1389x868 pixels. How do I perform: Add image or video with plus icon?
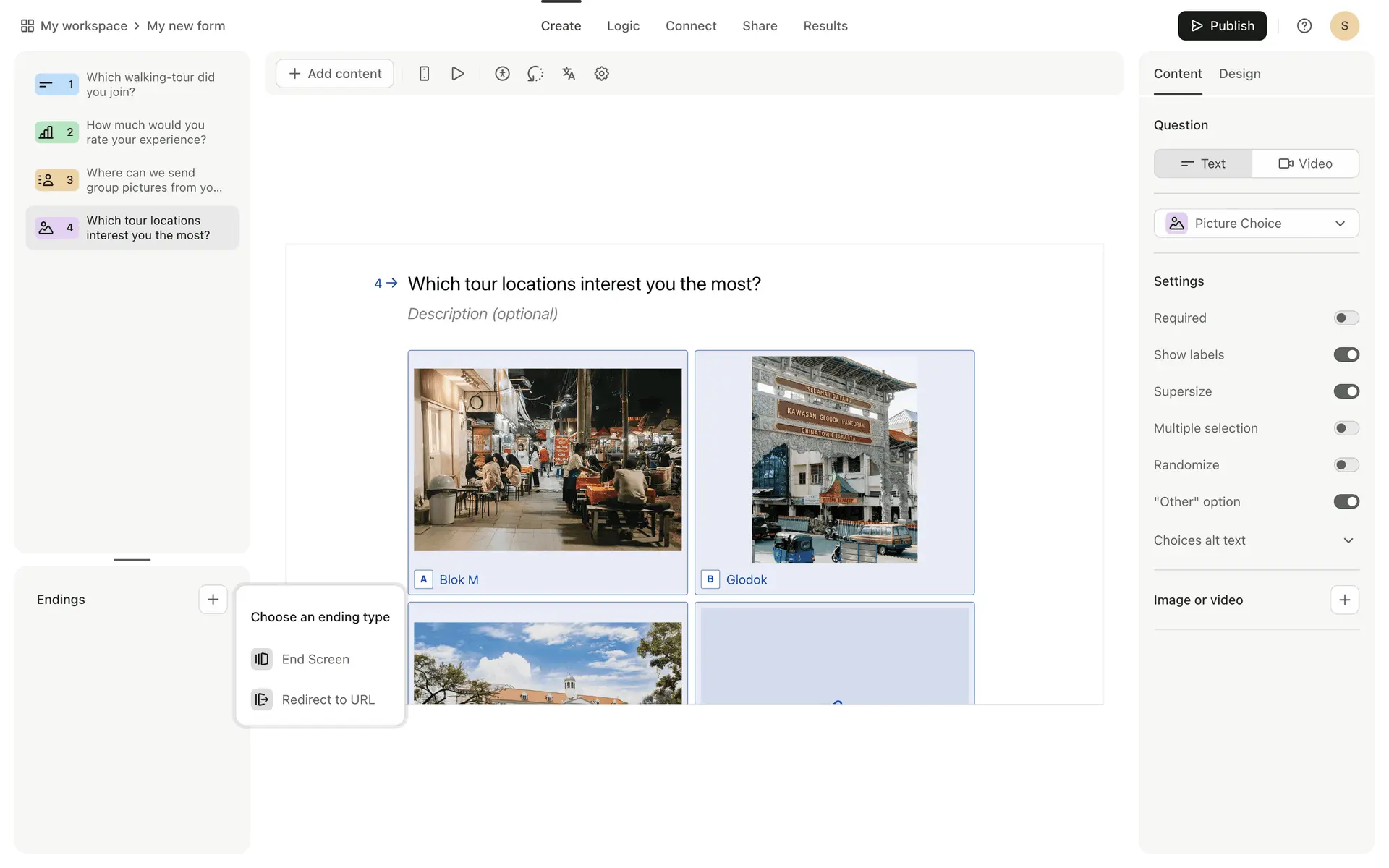[x=1344, y=600]
